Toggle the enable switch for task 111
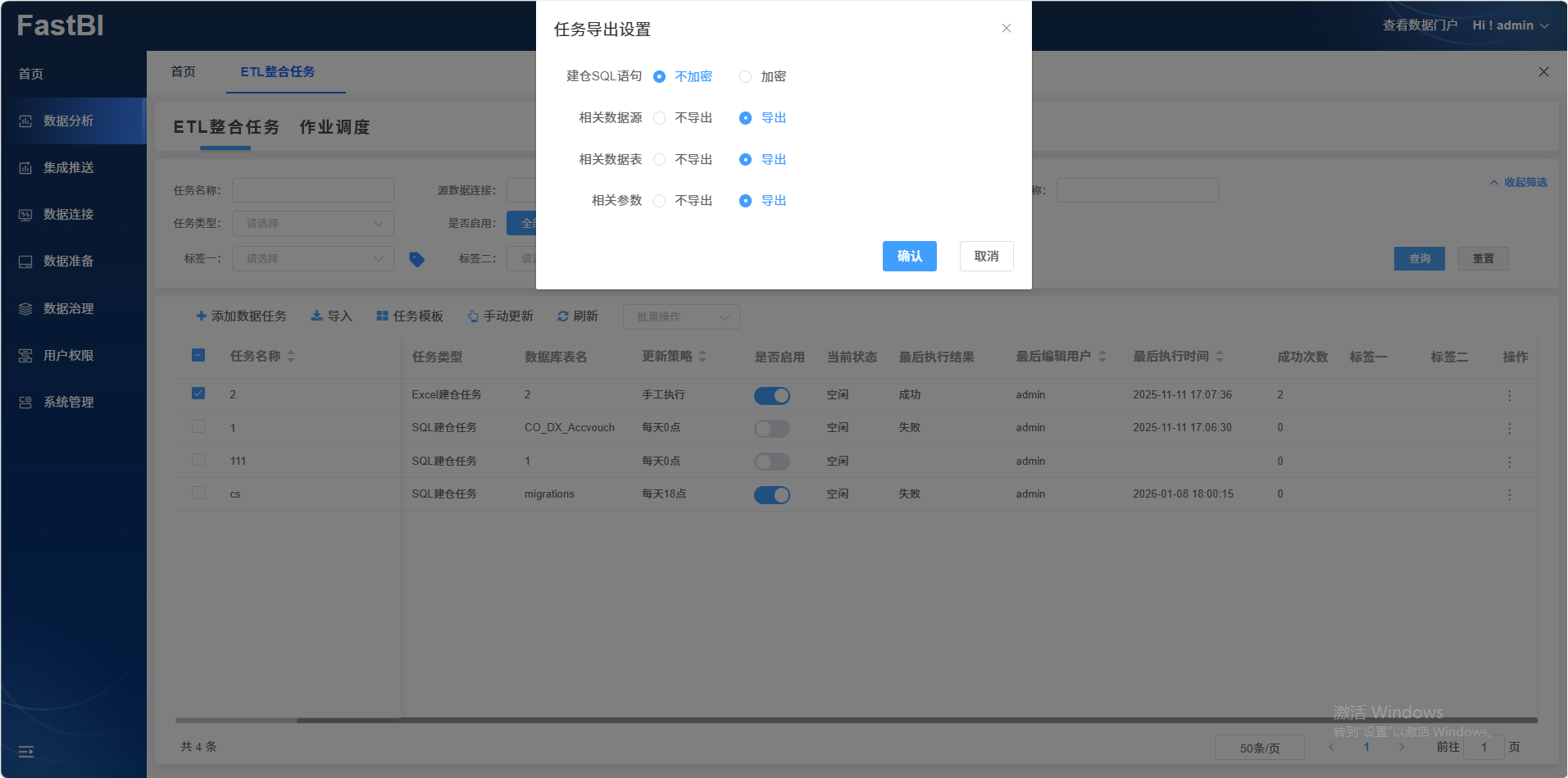The image size is (1568, 778). tap(771, 462)
